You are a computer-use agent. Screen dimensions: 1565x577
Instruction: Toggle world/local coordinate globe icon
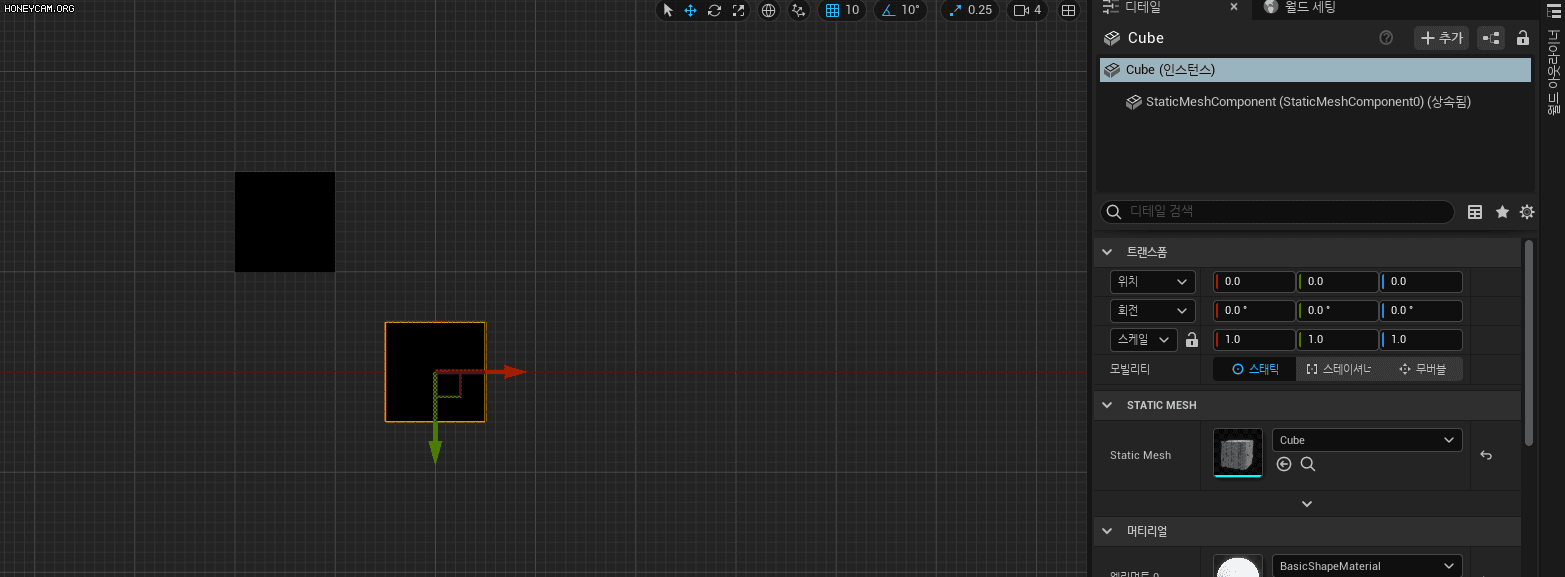(x=769, y=10)
